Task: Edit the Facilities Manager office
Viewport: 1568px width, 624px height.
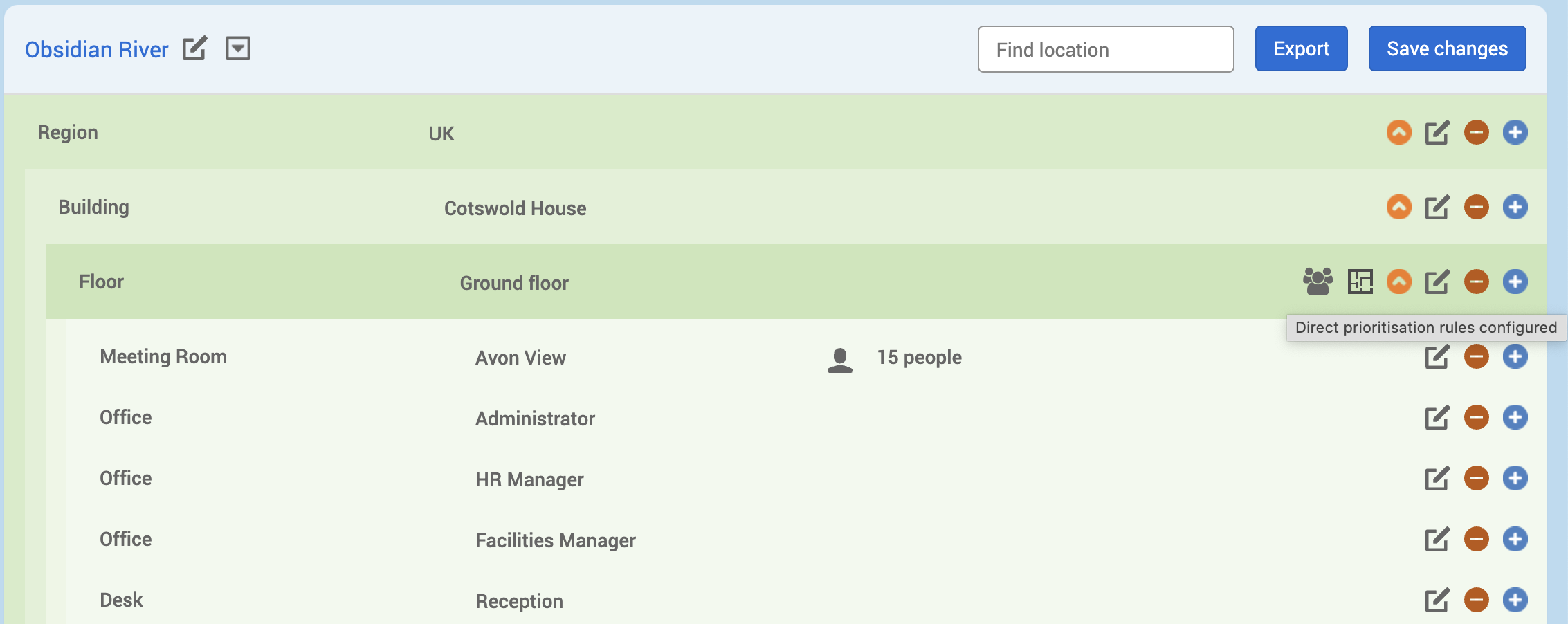Action: coord(1437,539)
